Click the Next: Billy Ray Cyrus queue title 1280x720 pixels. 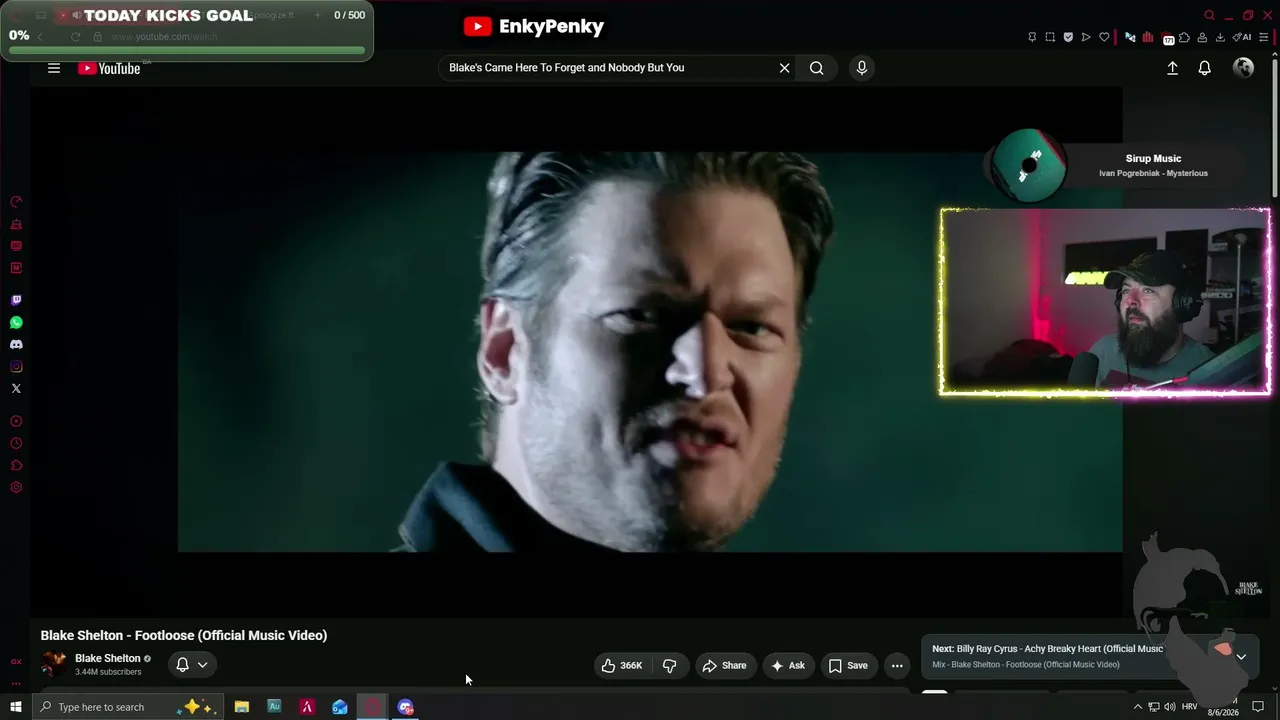(x=1047, y=649)
